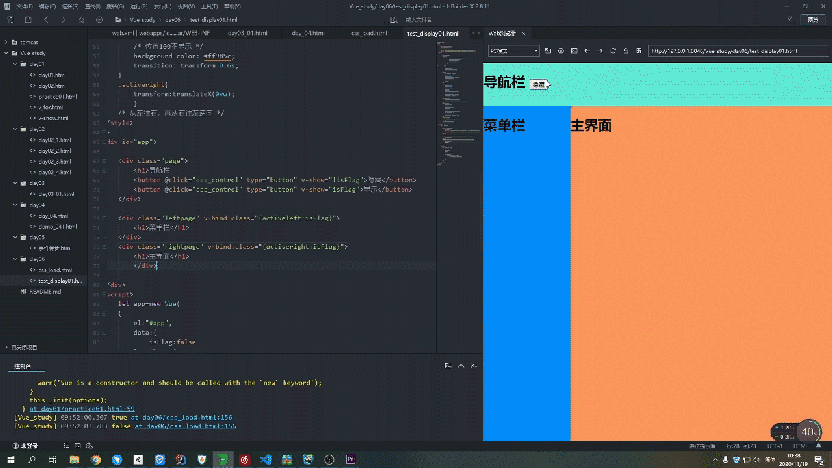Open the PC mode dropdown in preview
This screenshot has width=832, height=468.
[x=513, y=51]
